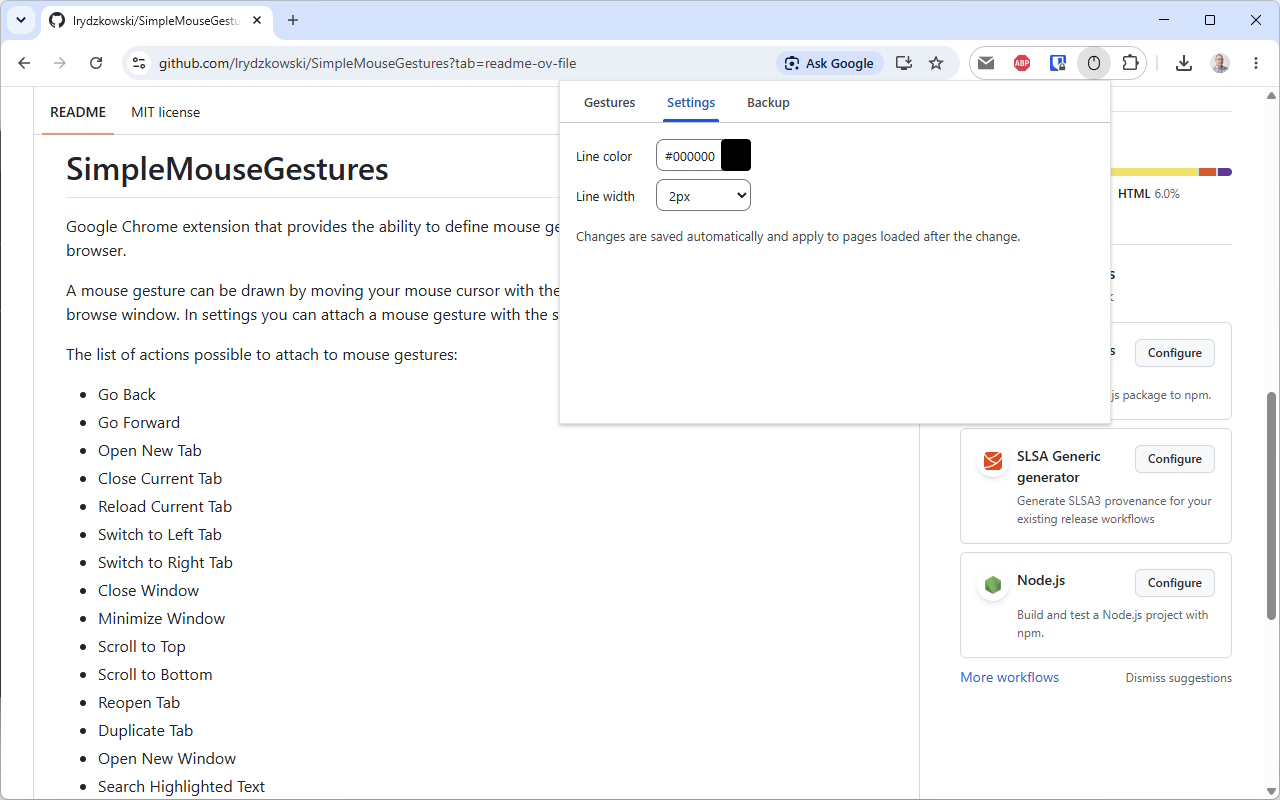Viewport: 1280px width, 800px height.
Task: Open the ABP Adblock Plus extension
Action: (1022, 63)
